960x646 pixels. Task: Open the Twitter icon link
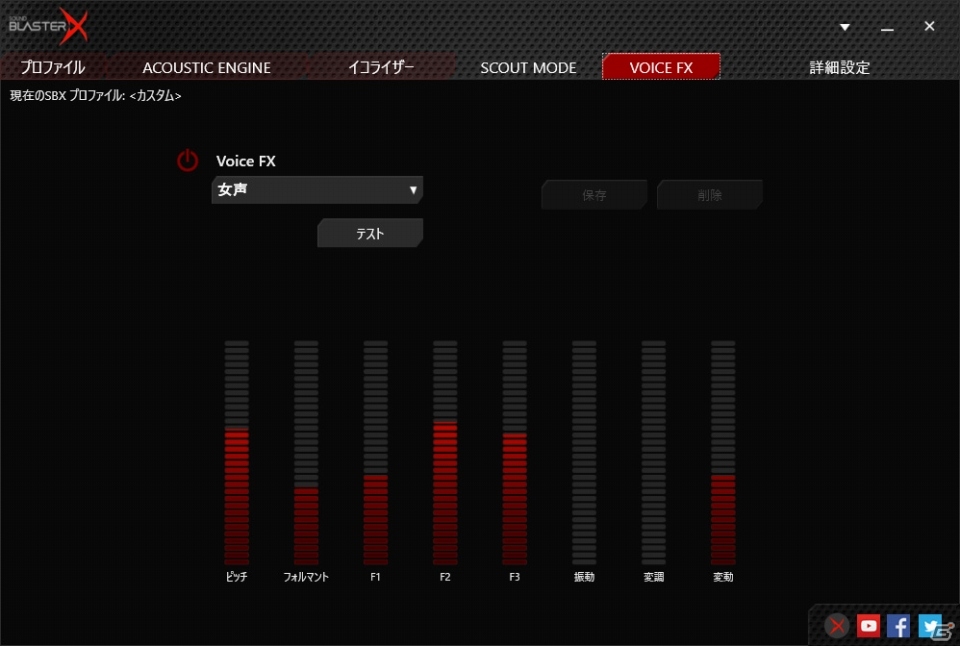point(929,626)
